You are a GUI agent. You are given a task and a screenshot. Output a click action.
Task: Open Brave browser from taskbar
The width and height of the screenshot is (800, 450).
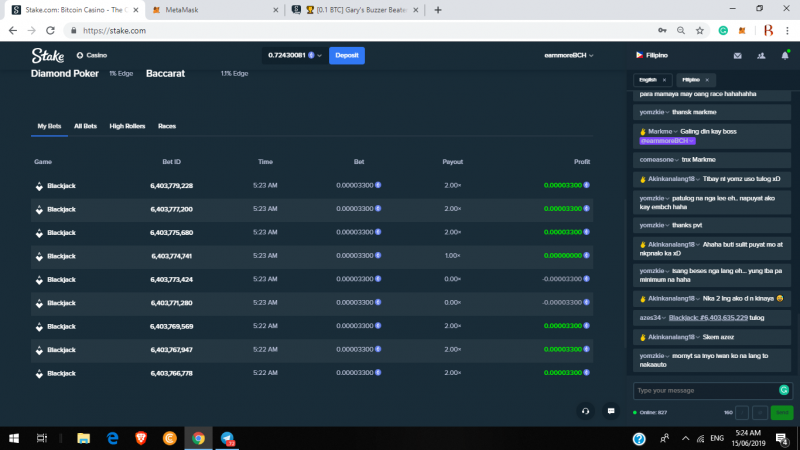(x=141, y=438)
